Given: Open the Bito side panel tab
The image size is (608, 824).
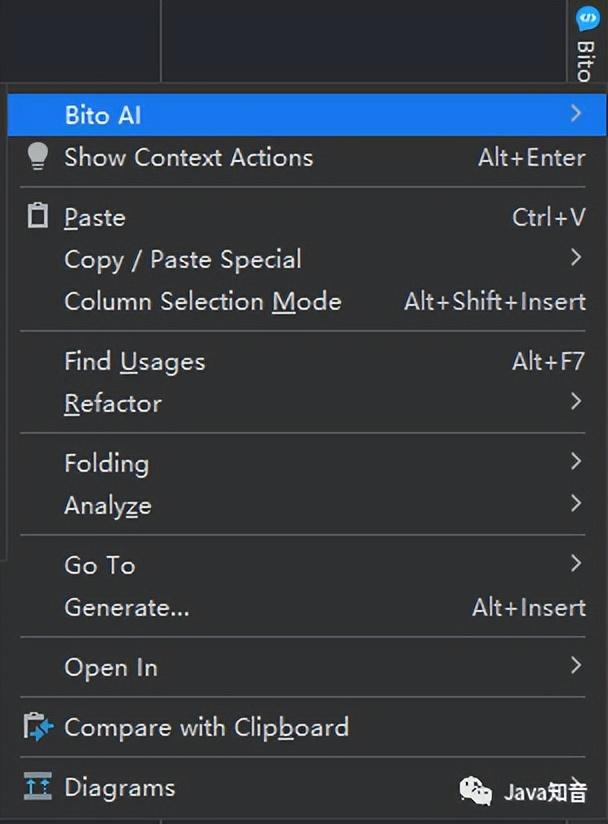Looking at the screenshot, I should (586, 58).
